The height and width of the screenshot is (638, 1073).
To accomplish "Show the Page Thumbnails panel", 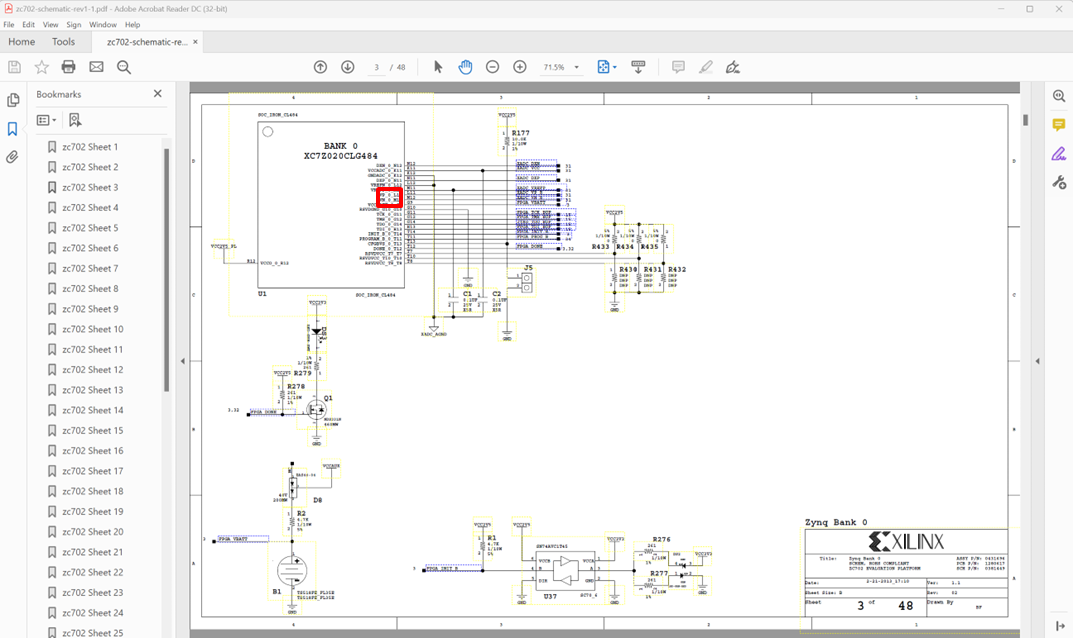I will coord(13,100).
